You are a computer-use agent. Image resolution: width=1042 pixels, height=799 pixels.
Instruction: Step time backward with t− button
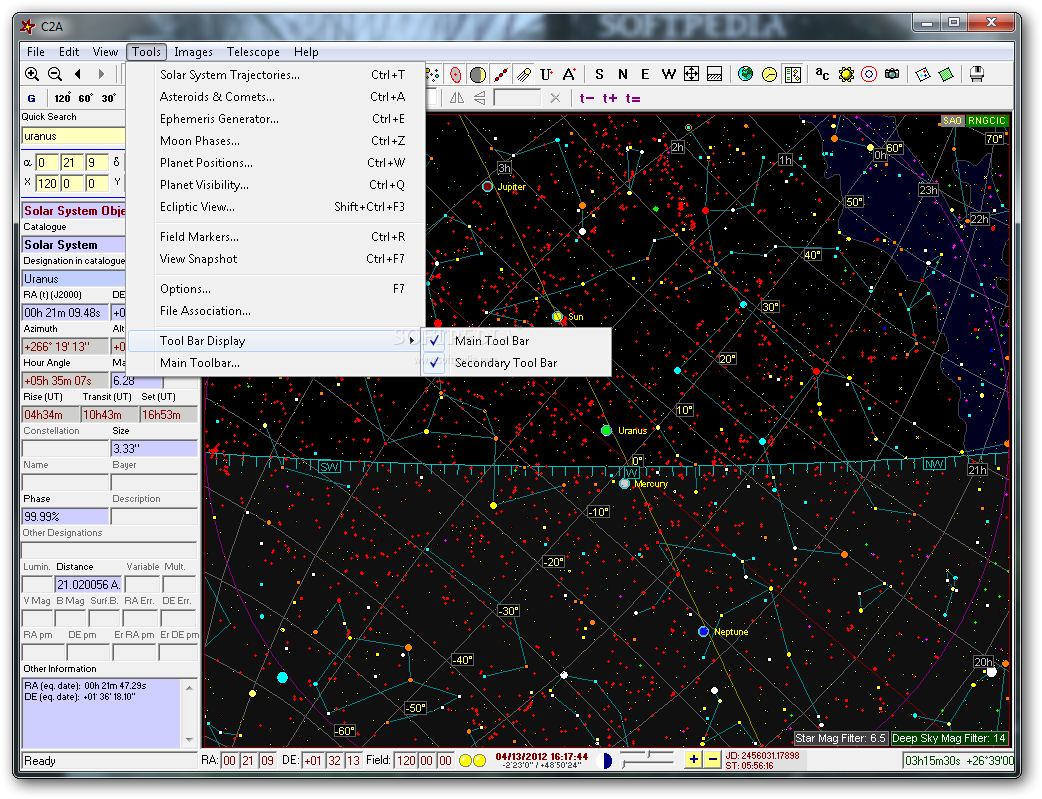pyautogui.click(x=587, y=98)
